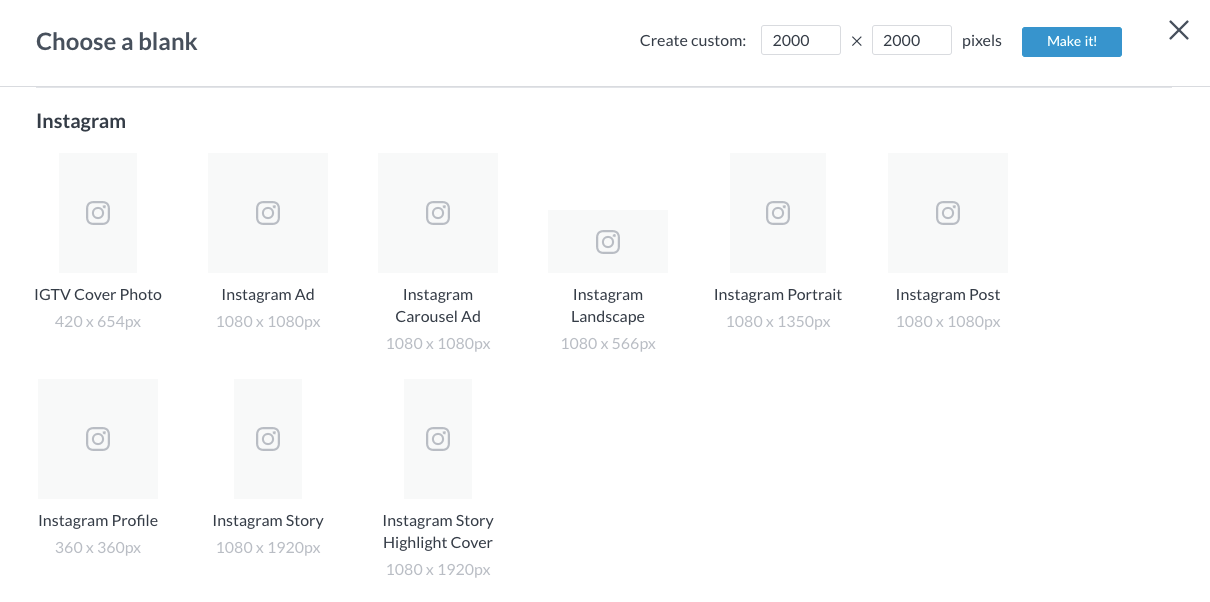Choose the Instagram Story blank thumbnail
The height and width of the screenshot is (602, 1210).
click(268, 439)
